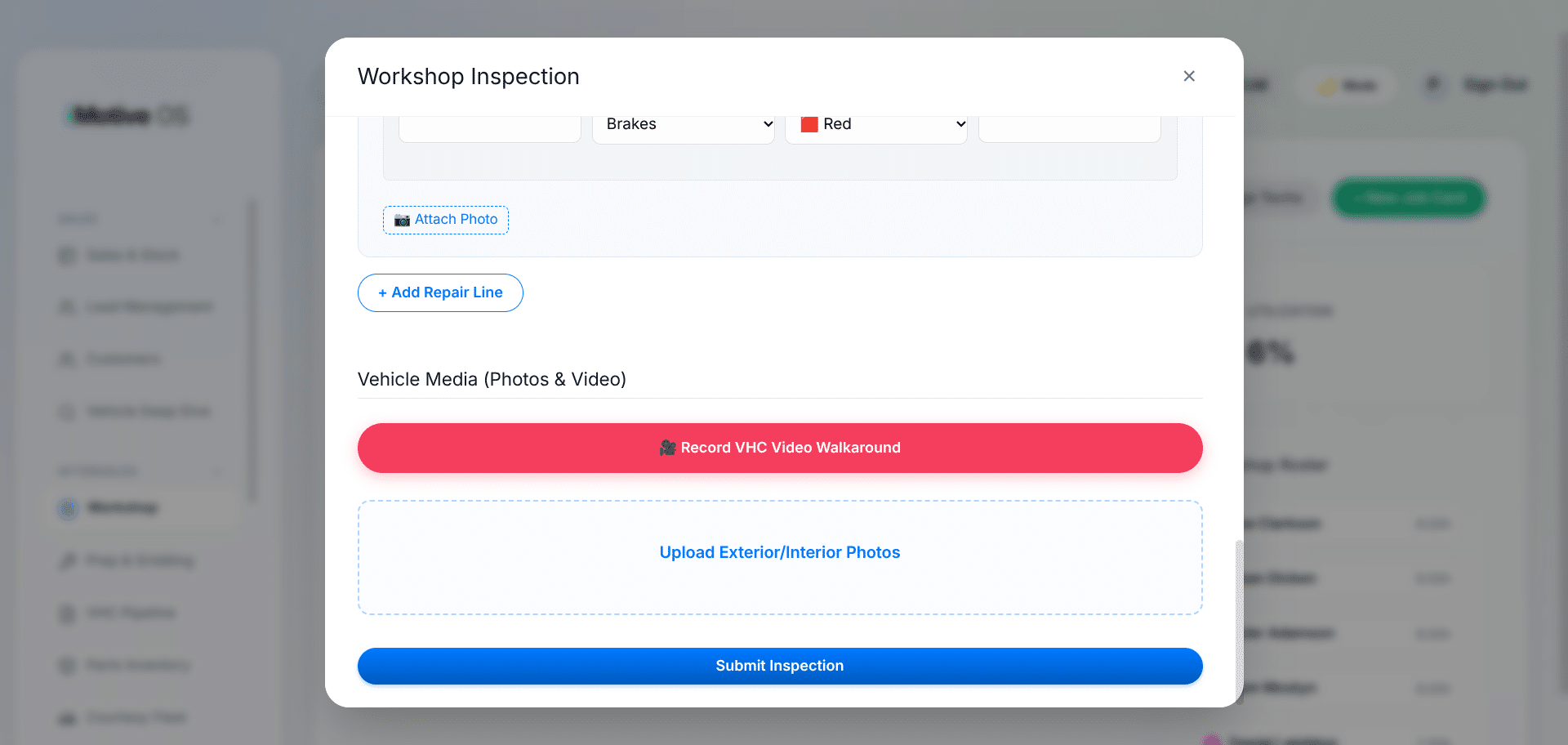The image size is (1568, 745).
Task: Upload Exterior/Interior Photos
Action: [x=780, y=557]
